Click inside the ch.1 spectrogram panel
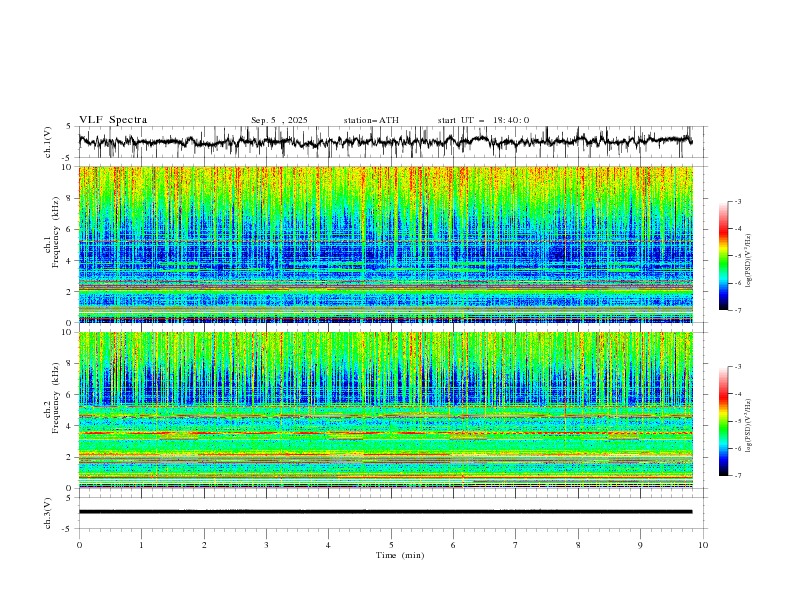The image size is (792, 612). click(385, 244)
